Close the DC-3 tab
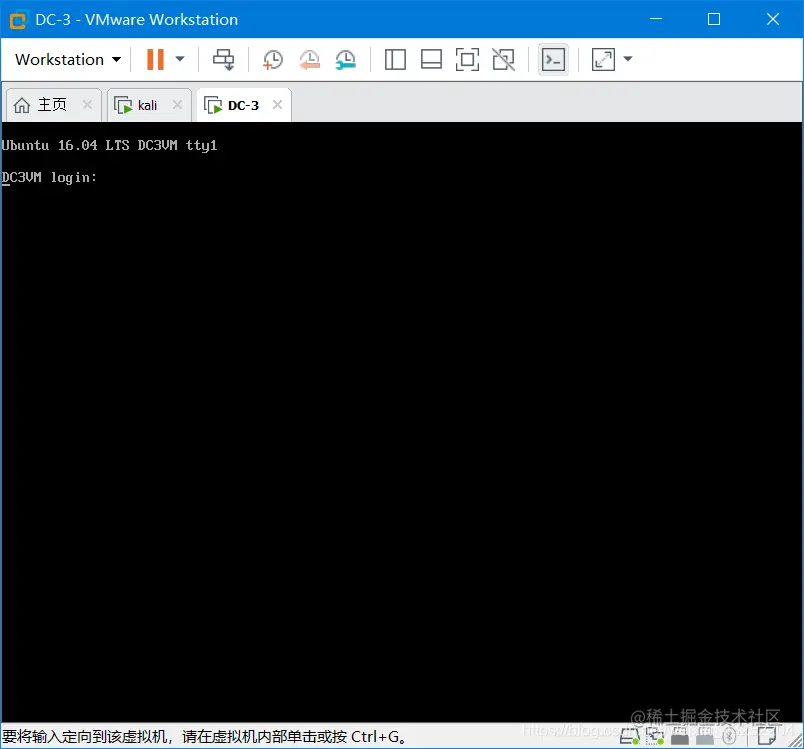 277,105
